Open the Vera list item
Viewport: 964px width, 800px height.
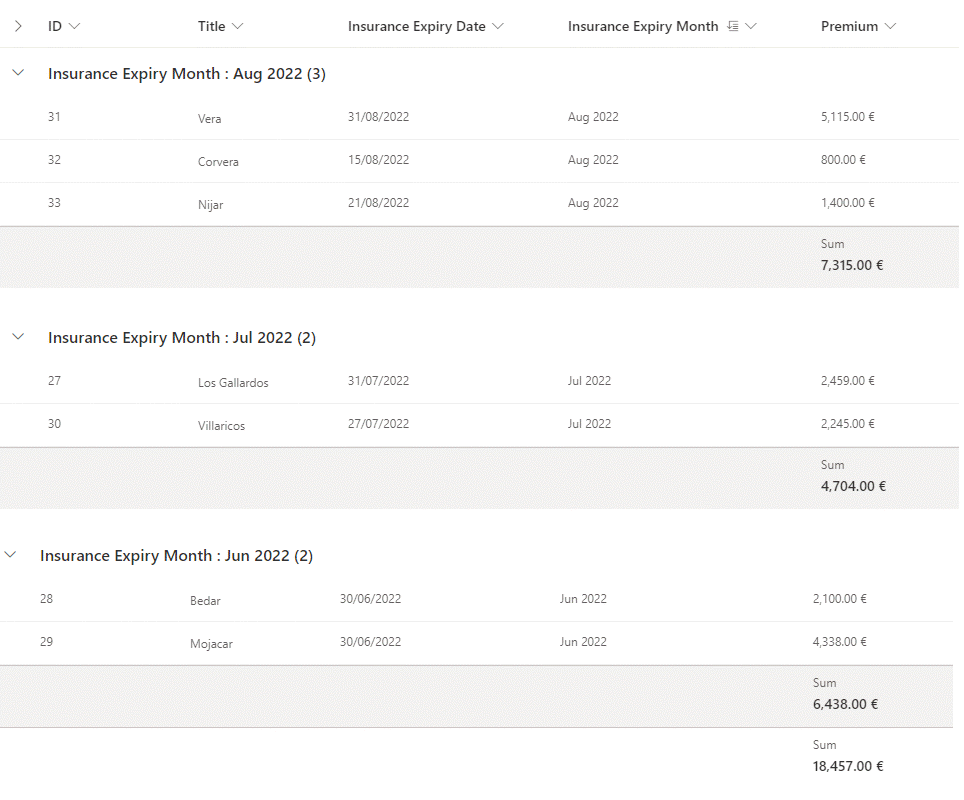(210, 119)
